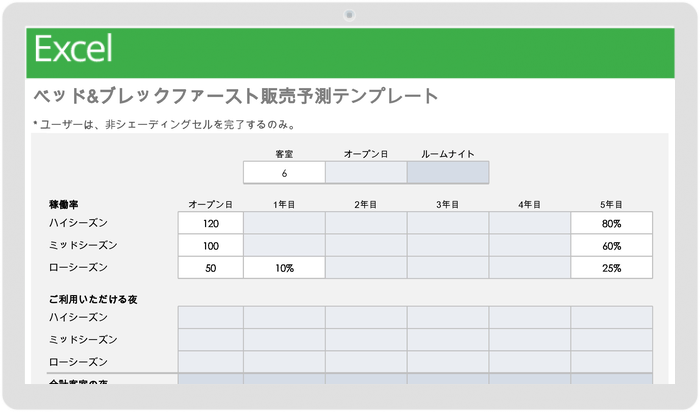700x412 pixels.
Task: Select the shaded ルームナイト cell
Action: pos(448,173)
